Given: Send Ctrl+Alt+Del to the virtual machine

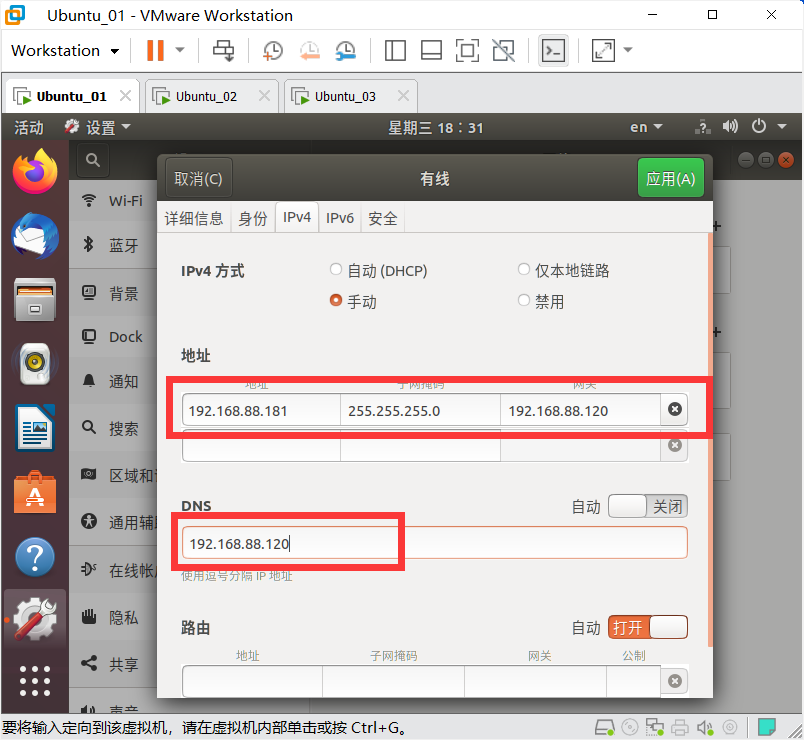Looking at the screenshot, I should 223,50.
